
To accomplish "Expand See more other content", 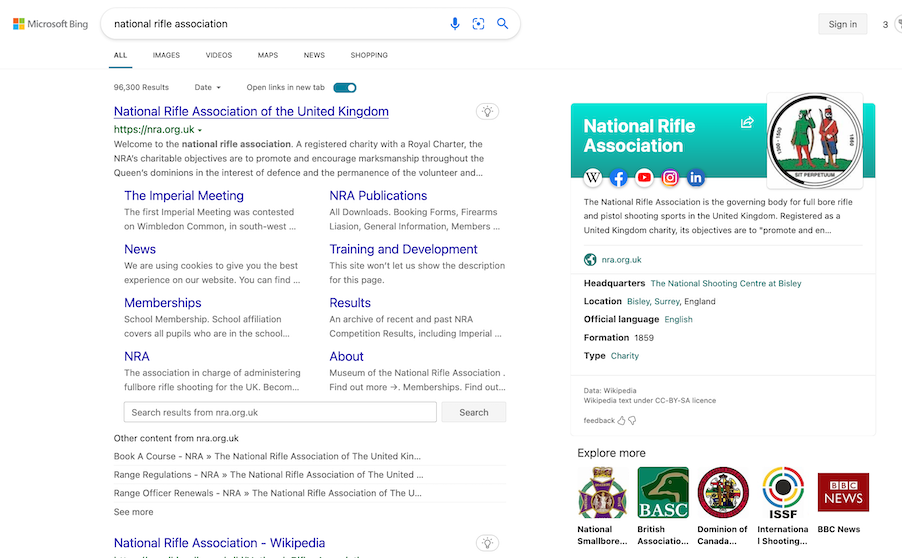I will click(133, 512).
